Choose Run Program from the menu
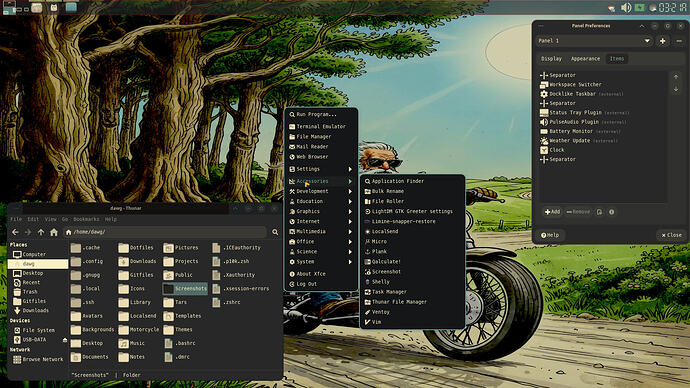This screenshot has width=690, height=388. 321,114
